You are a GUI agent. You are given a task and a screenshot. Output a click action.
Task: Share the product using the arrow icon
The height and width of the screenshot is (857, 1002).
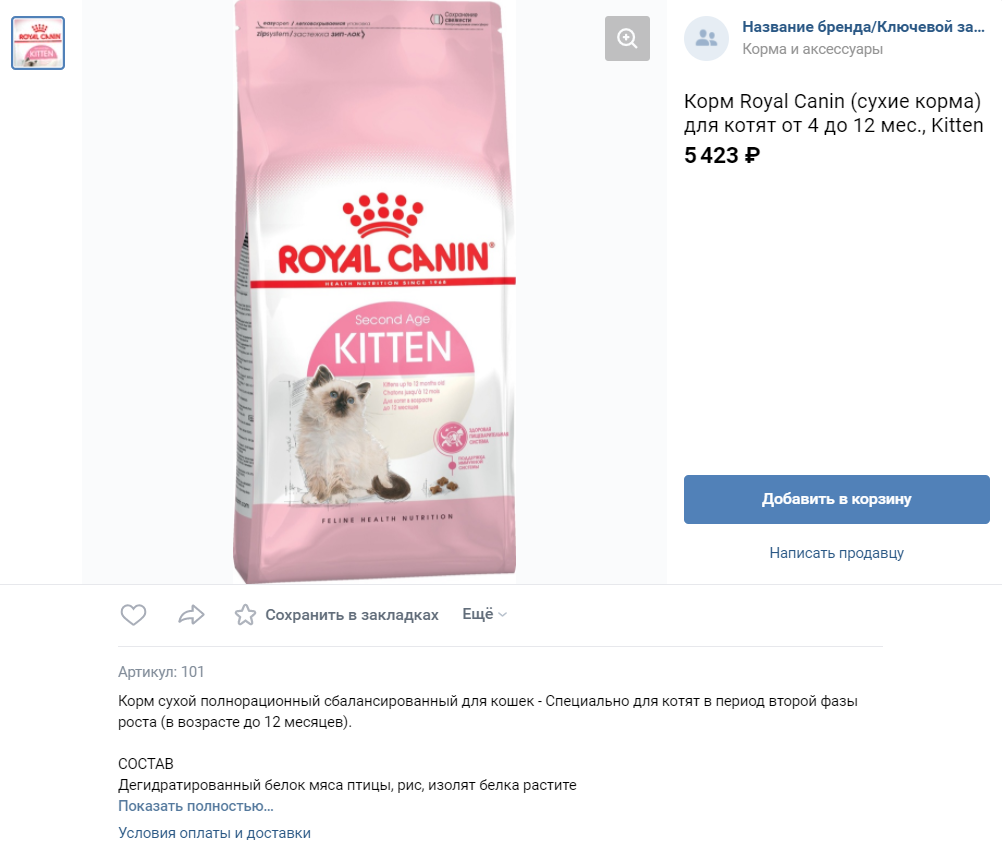point(191,615)
